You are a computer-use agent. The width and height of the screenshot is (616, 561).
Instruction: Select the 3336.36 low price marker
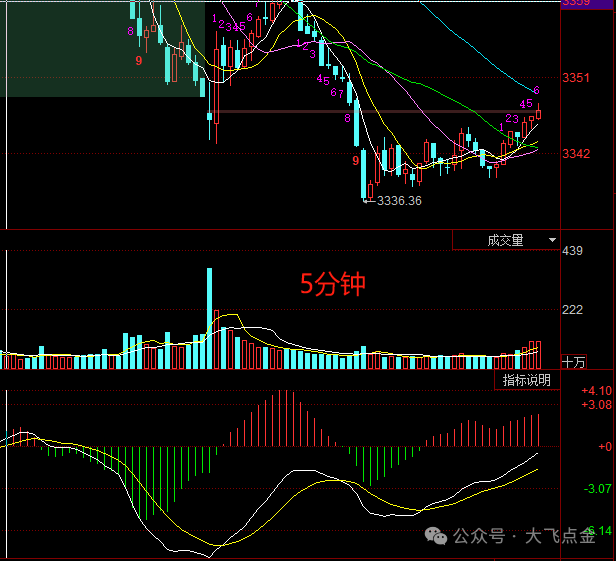pyautogui.click(x=399, y=201)
